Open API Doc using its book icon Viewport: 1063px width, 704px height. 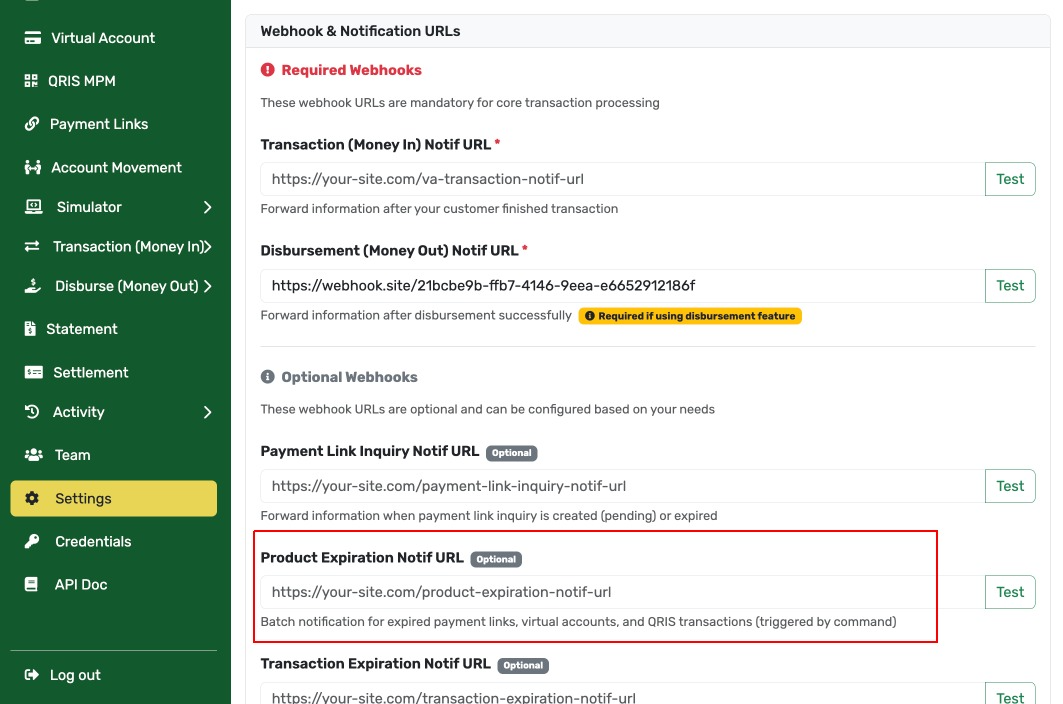[x=33, y=584]
